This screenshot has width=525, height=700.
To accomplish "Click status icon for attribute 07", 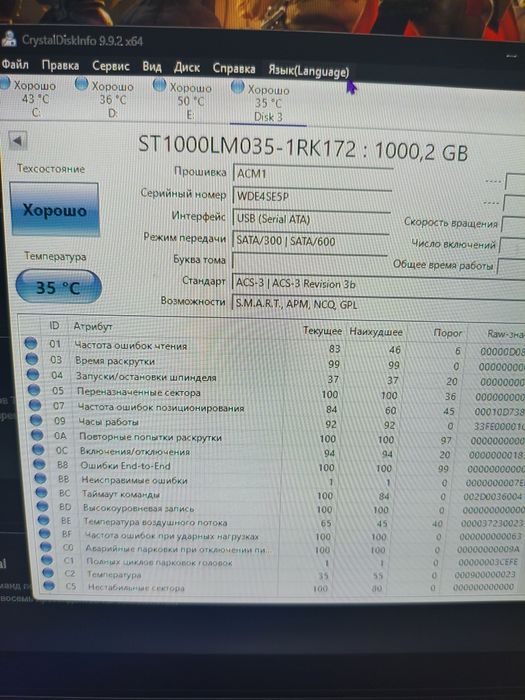I will click(x=35, y=405).
